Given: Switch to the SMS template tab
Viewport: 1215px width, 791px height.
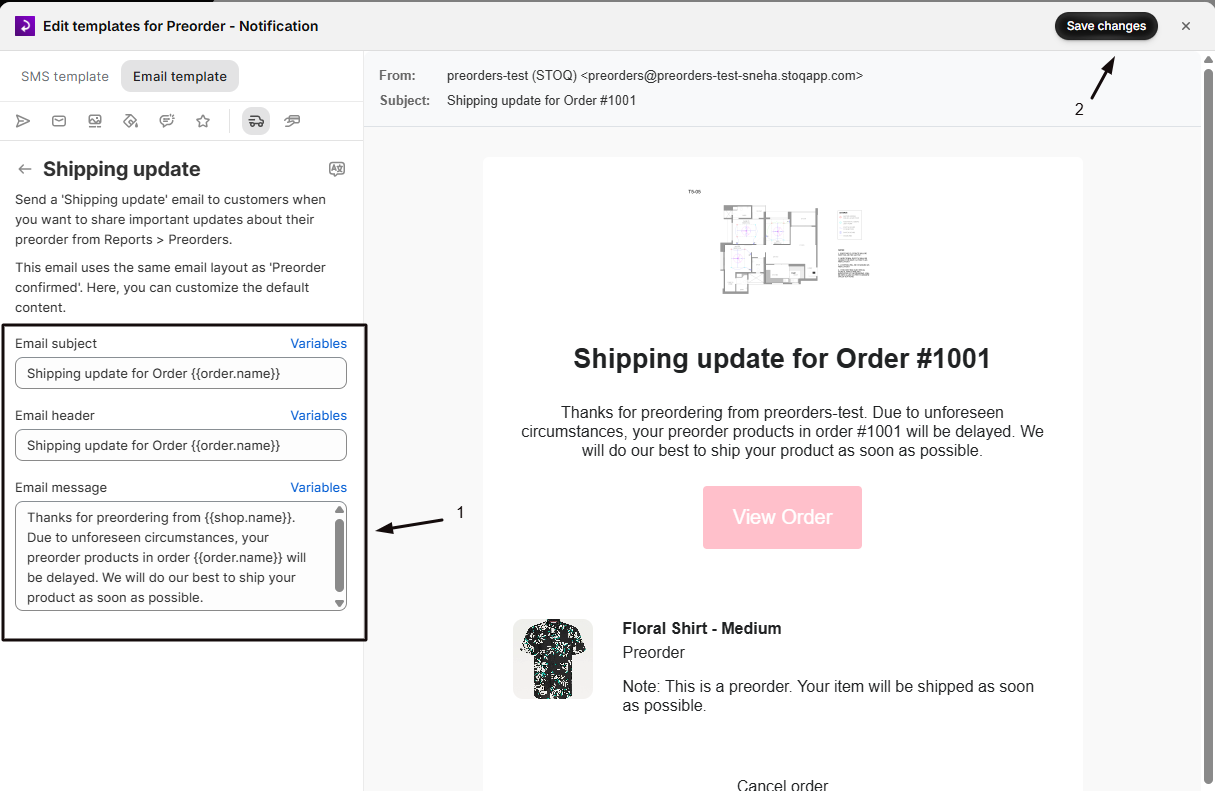Looking at the screenshot, I should [65, 76].
